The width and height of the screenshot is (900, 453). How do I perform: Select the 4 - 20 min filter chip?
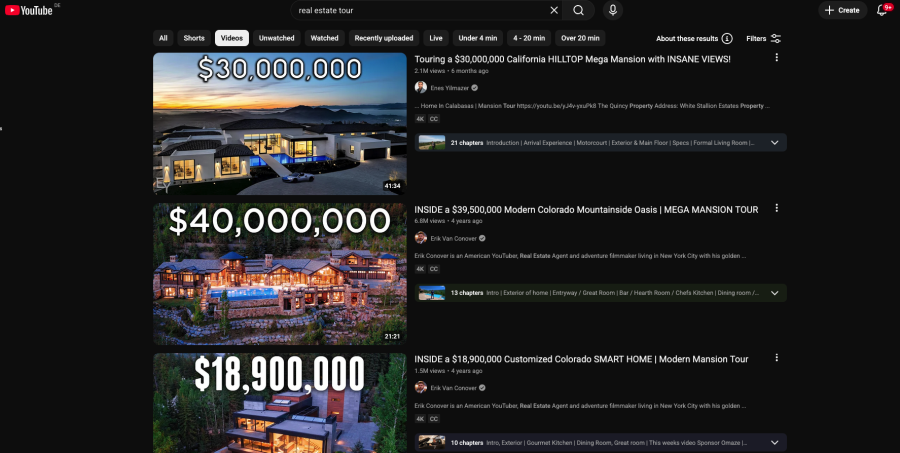[x=529, y=38]
